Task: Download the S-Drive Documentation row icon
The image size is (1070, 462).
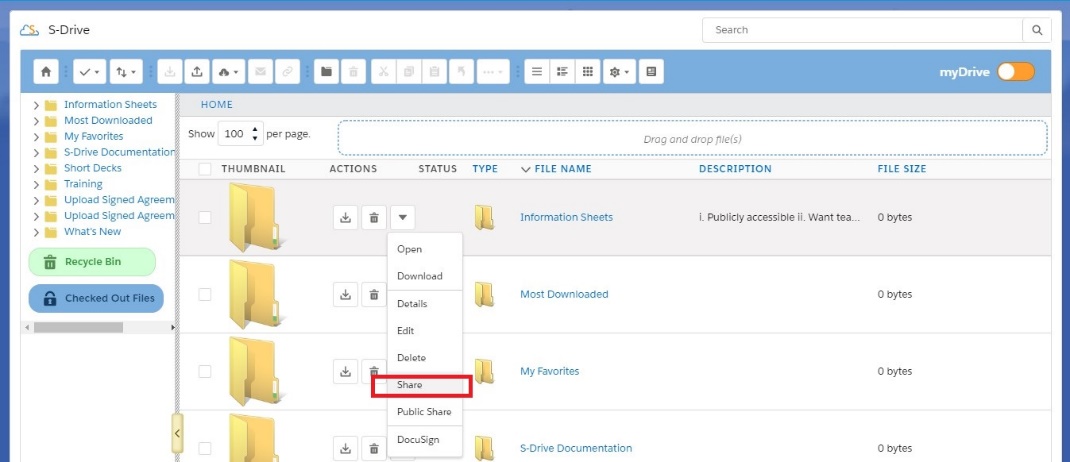Action: [346, 448]
